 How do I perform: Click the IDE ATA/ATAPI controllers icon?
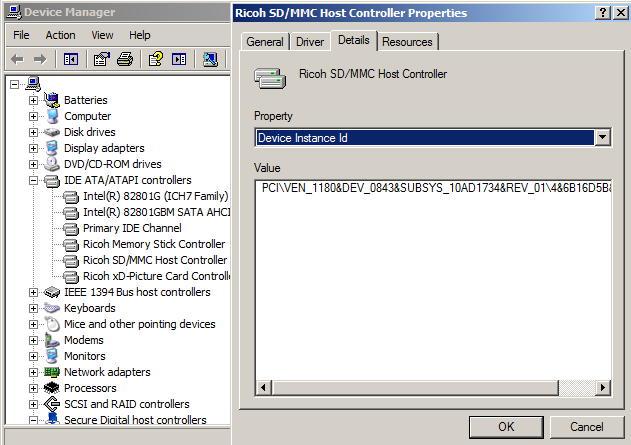(52, 181)
